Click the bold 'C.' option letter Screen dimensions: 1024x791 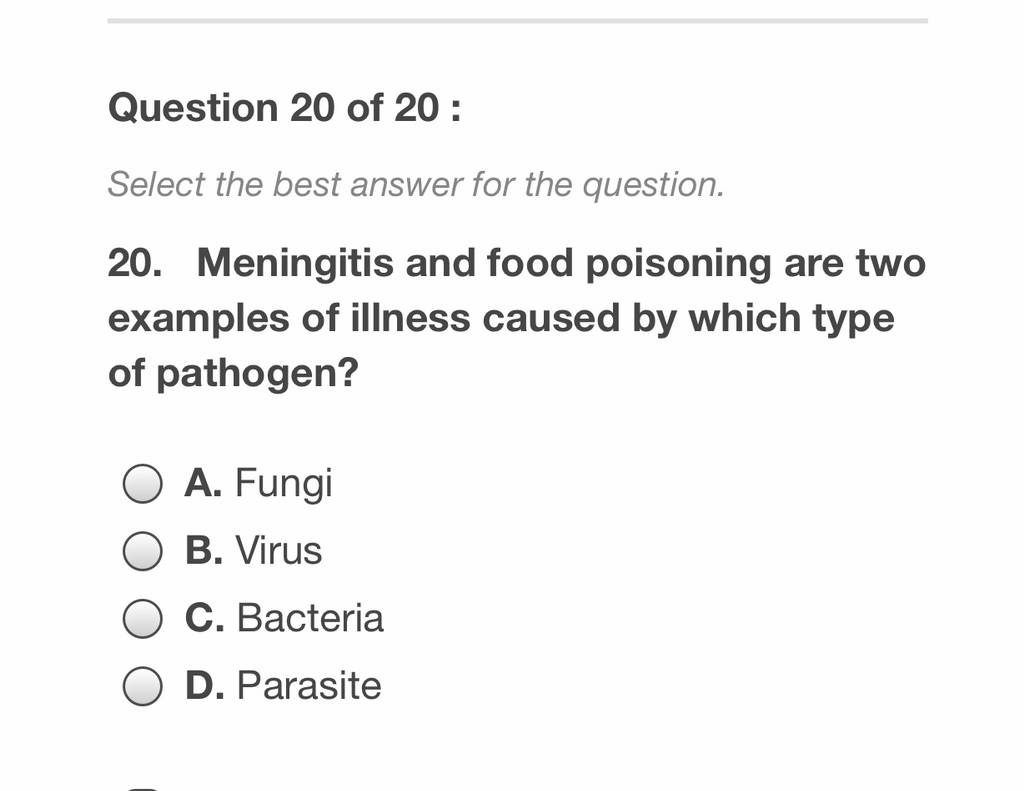[x=205, y=618]
